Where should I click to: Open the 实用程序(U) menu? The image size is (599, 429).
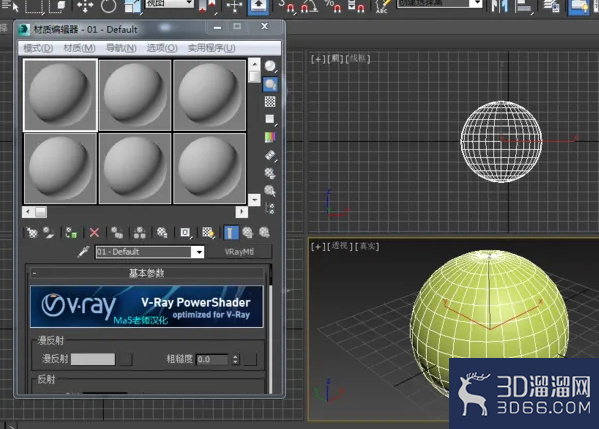tap(212, 48)
